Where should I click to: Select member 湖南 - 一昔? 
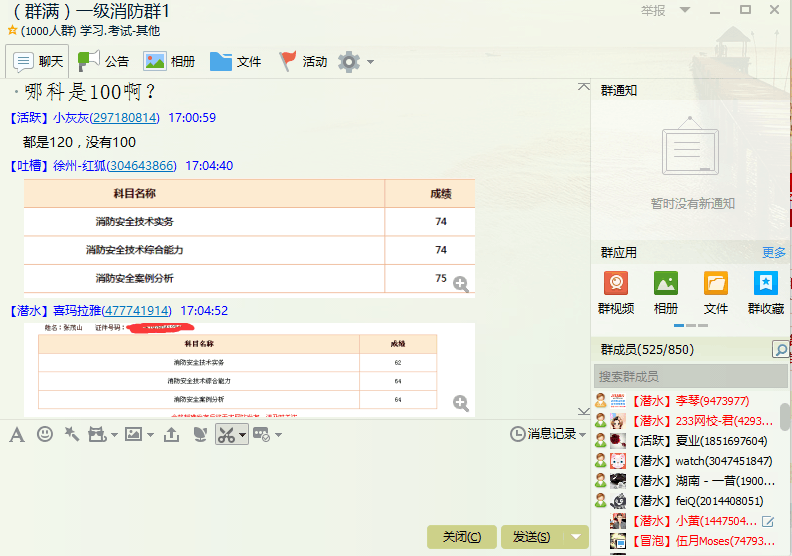click(687, 481)
